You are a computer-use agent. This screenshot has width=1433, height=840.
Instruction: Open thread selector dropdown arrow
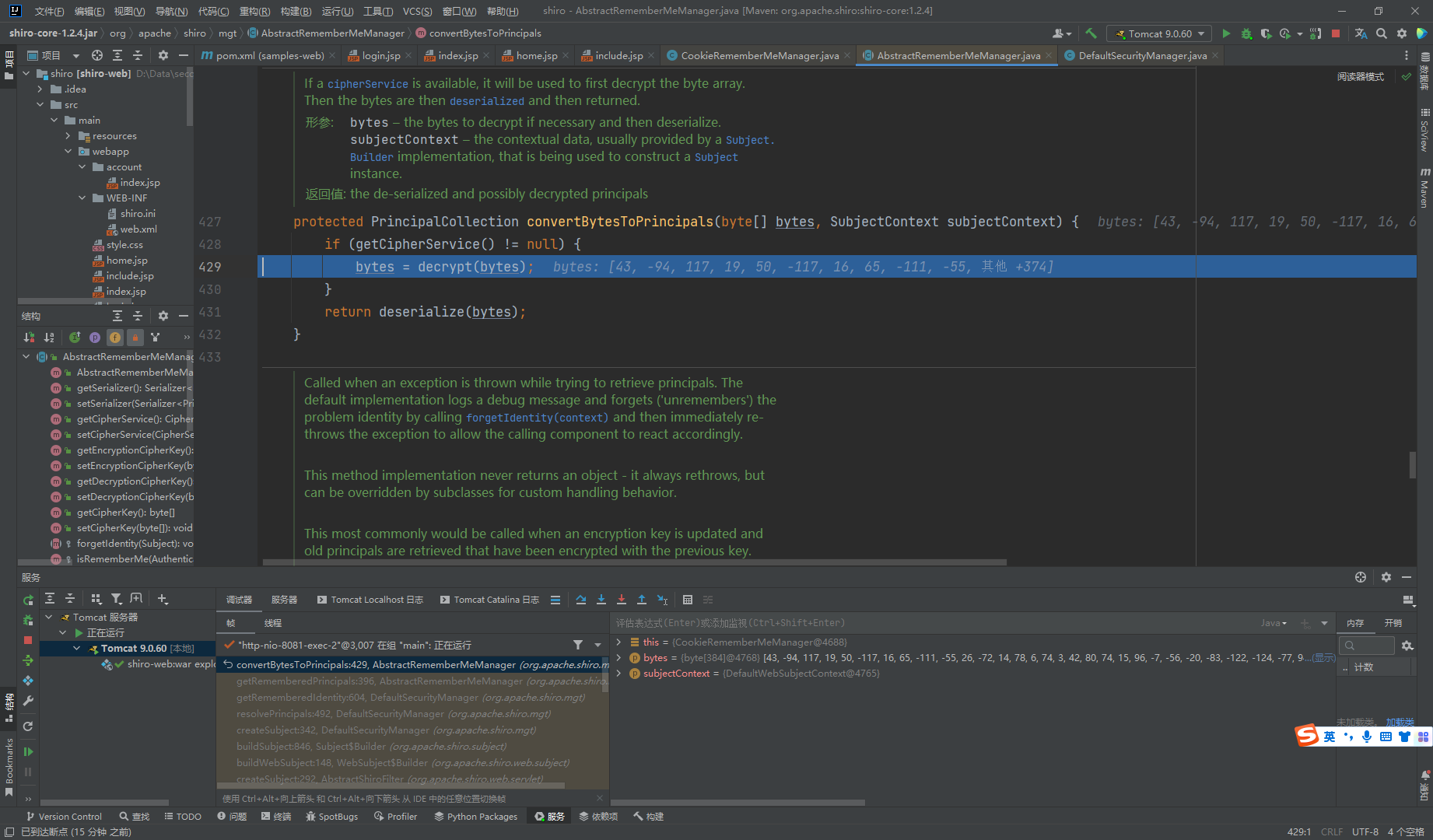coord(597,645)
